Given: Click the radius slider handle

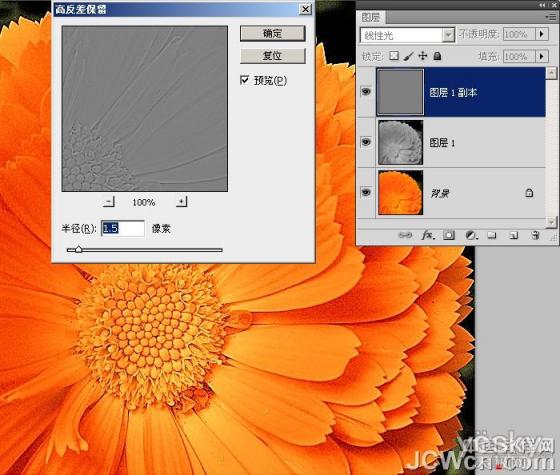Looking at the screenshot, I should tap(78, 250).
